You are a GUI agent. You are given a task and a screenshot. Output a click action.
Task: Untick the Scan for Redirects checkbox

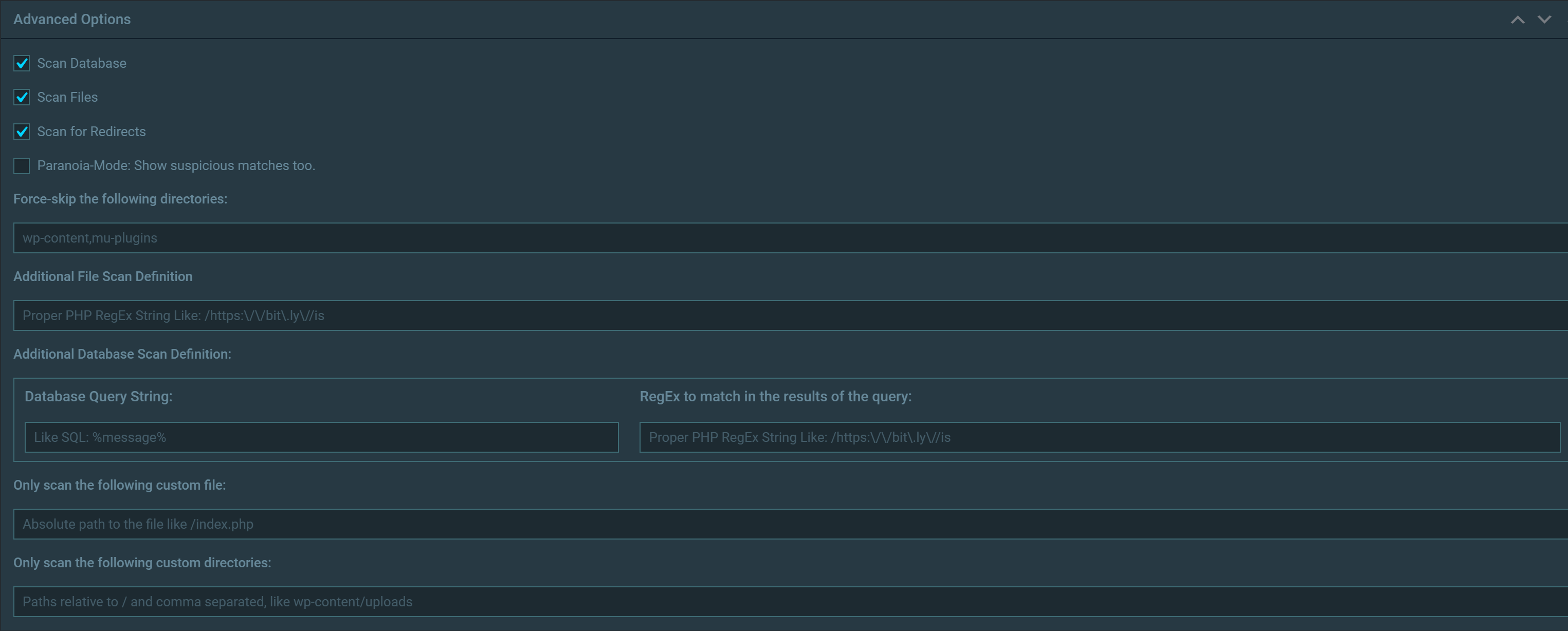(x=22, y=132)
